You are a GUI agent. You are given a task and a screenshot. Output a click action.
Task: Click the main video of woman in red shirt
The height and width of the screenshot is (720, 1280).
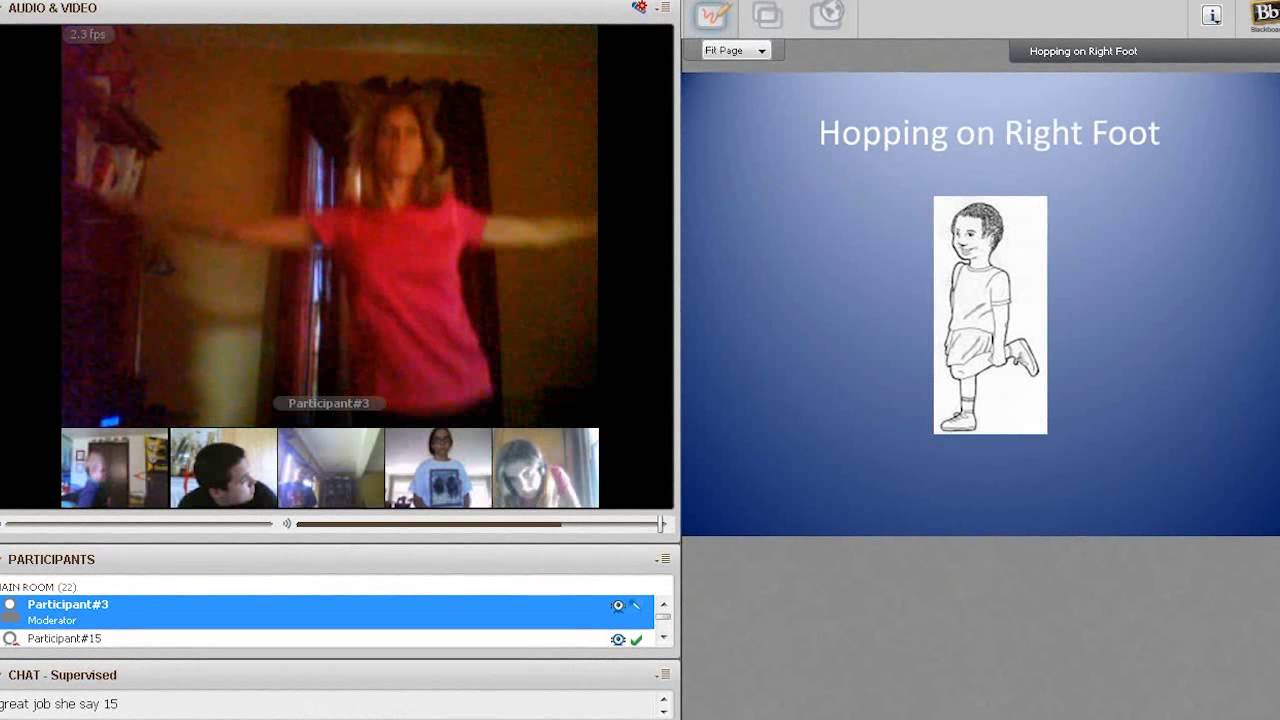[330, 225]
